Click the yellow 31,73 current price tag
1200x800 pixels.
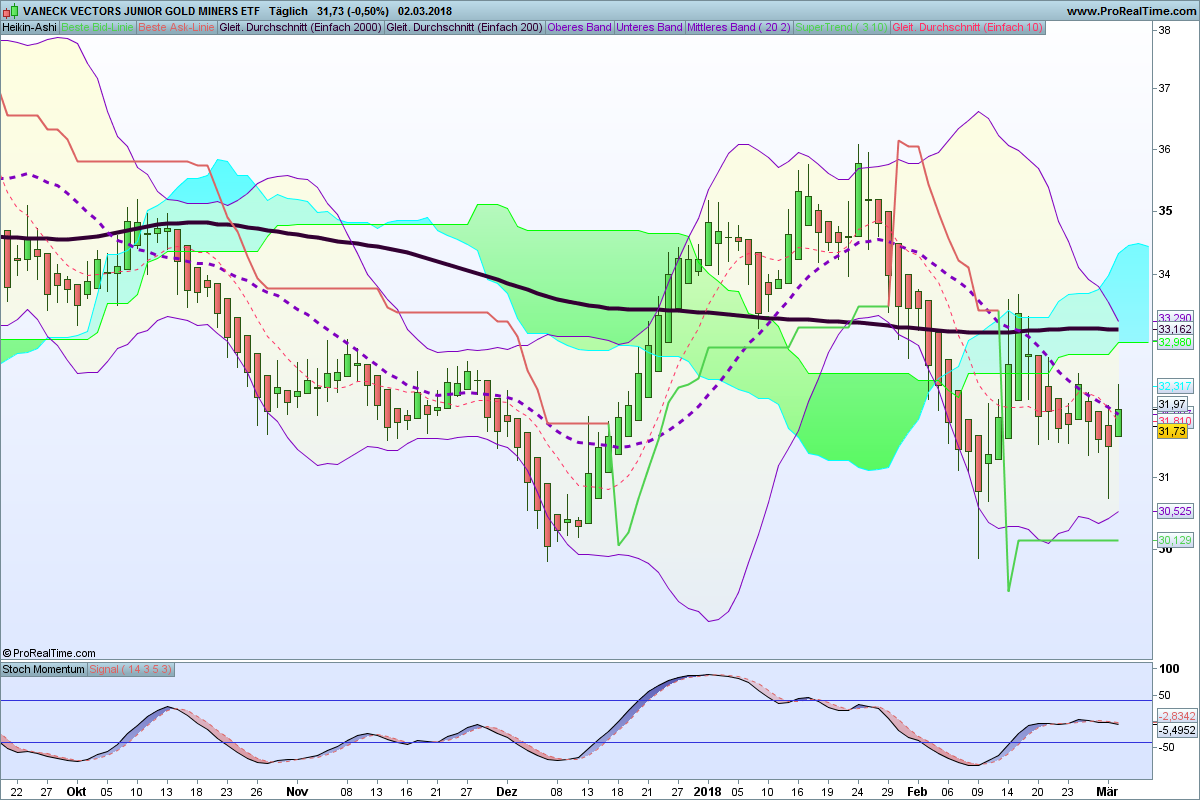point(1172,431)
